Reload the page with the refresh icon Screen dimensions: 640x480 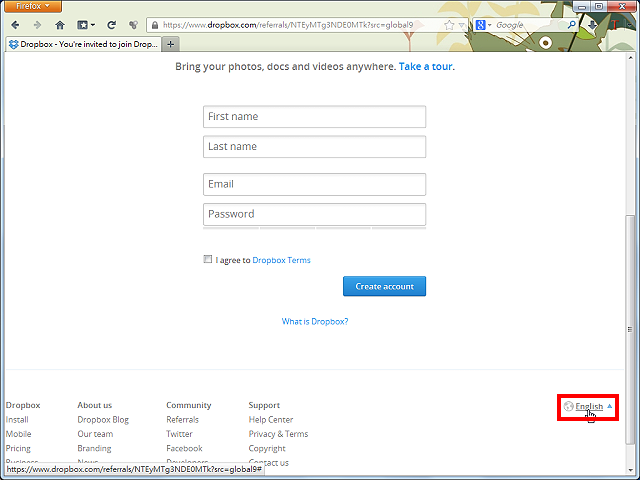(111, 25)
